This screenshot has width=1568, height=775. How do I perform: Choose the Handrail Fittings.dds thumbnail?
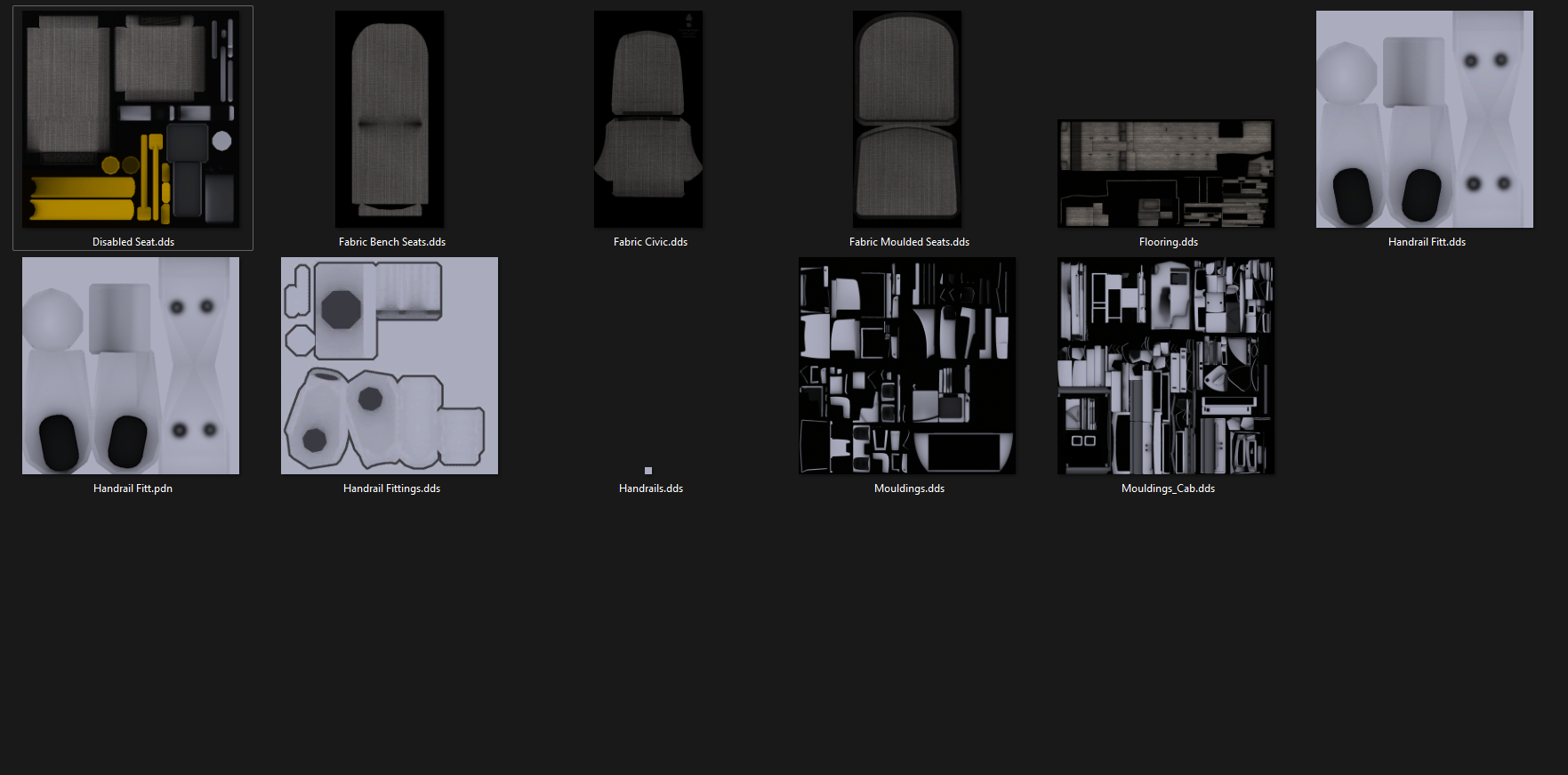(390, 366)
